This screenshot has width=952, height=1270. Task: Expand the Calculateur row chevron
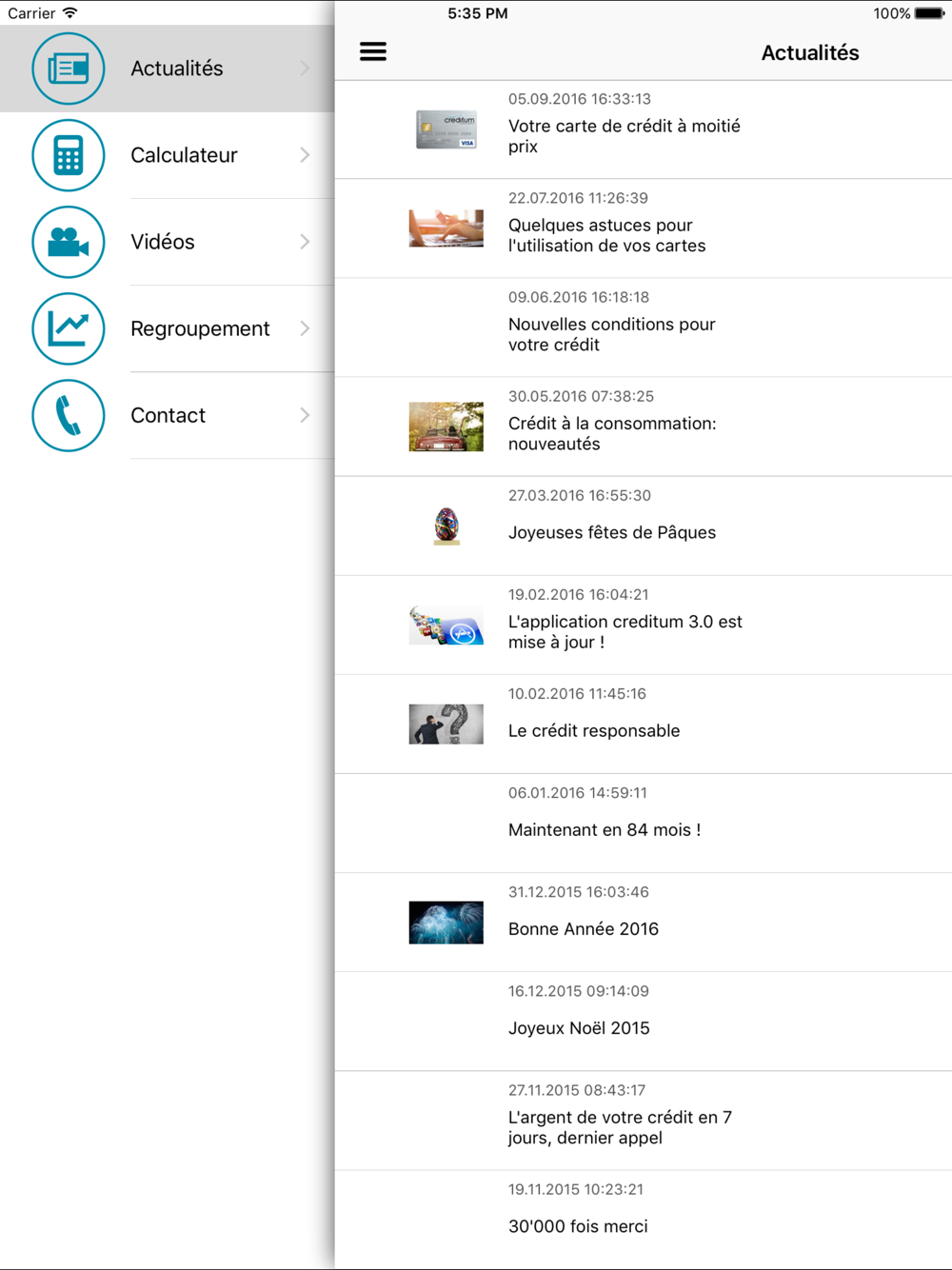click(305, 155)
